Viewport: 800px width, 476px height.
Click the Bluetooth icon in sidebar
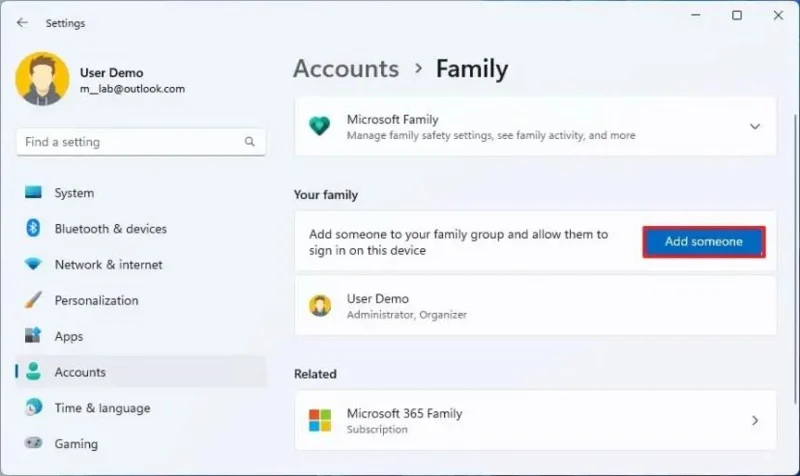coord(33,228)
